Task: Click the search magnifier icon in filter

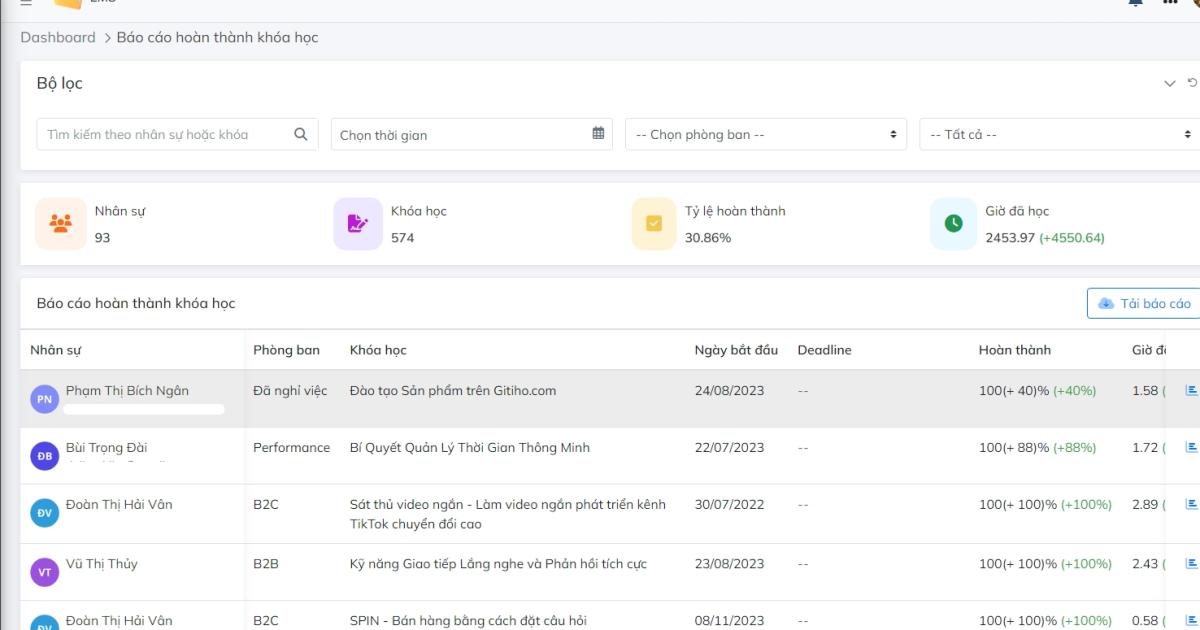Action: (x=300, y=134)
